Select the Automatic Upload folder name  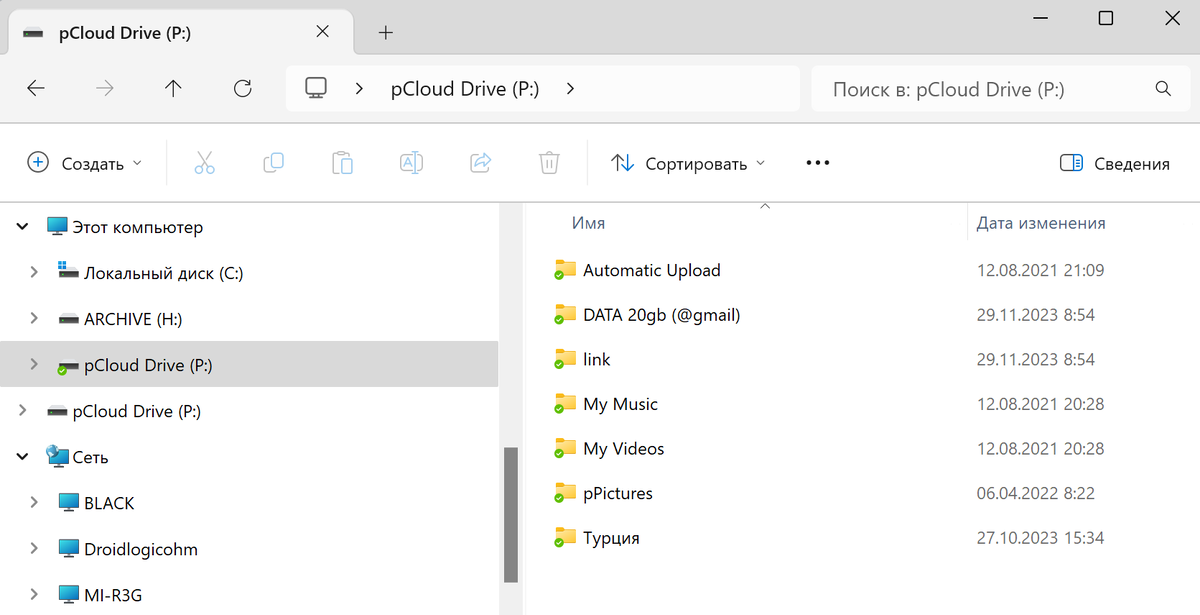coord(652,270)
